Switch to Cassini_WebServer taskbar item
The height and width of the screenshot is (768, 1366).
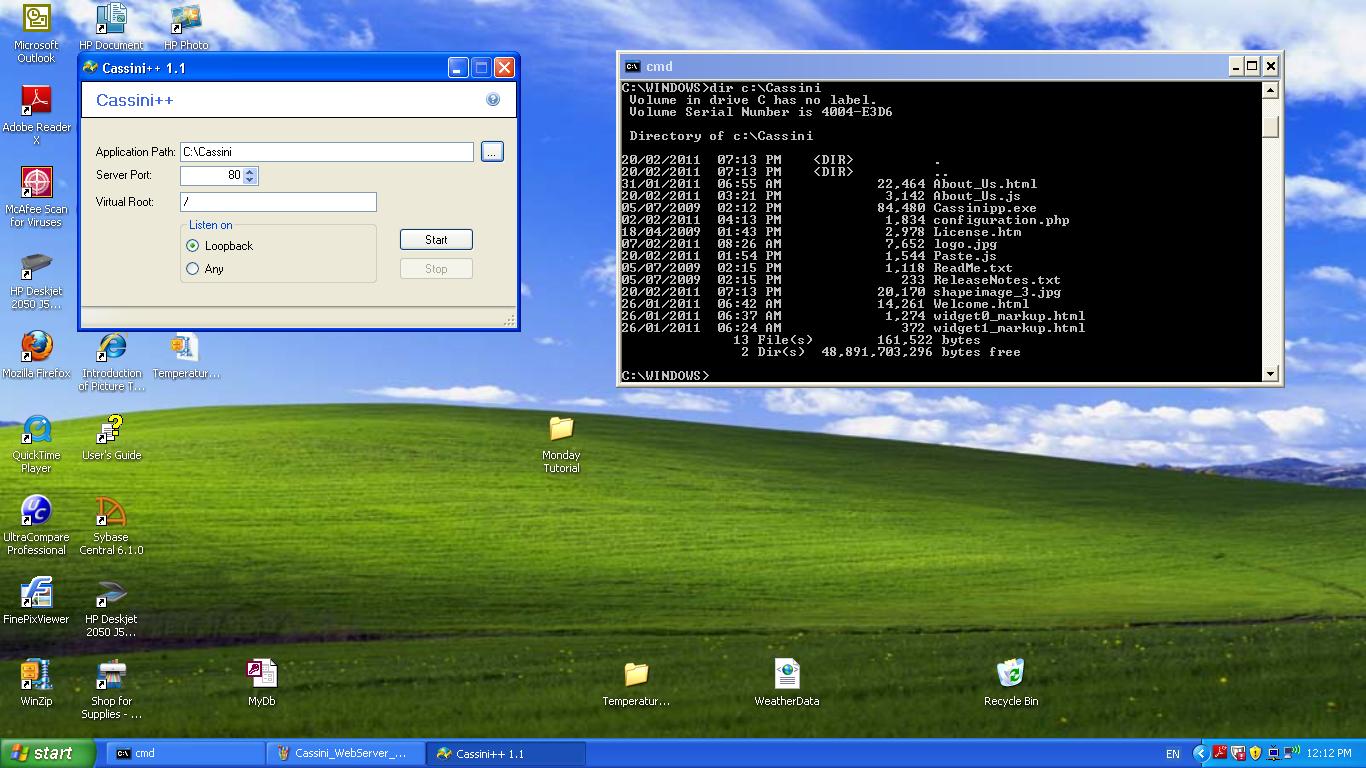pos(345,754)
